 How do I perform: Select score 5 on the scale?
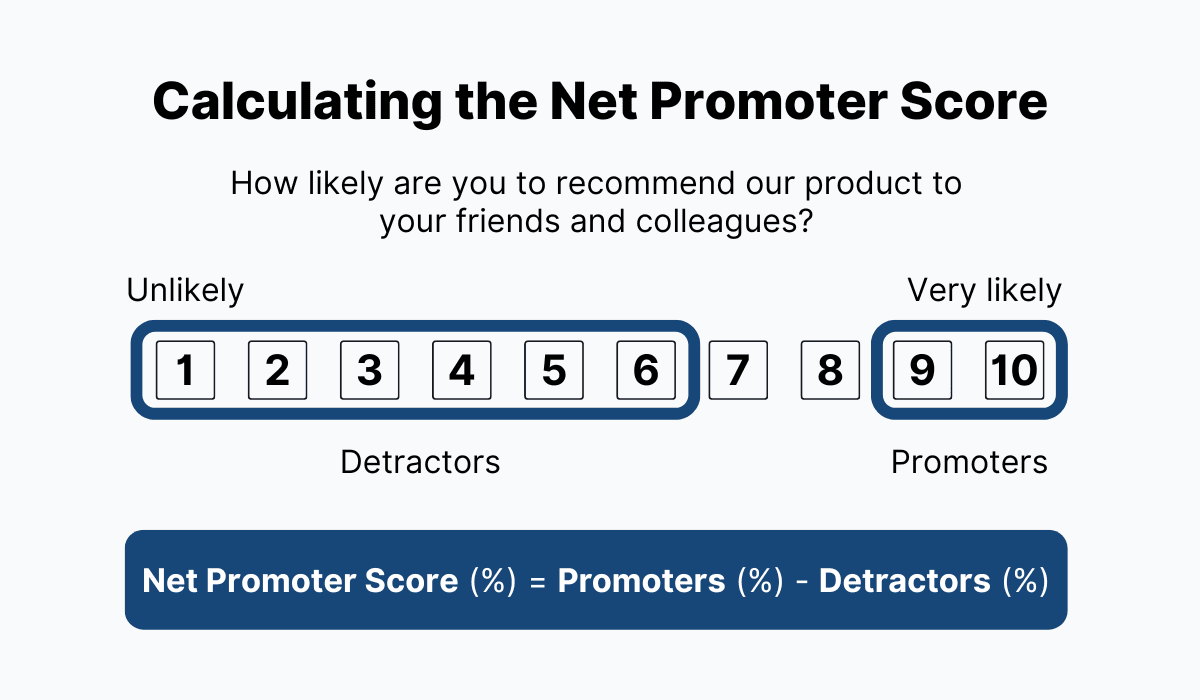(x=553, y=370)
